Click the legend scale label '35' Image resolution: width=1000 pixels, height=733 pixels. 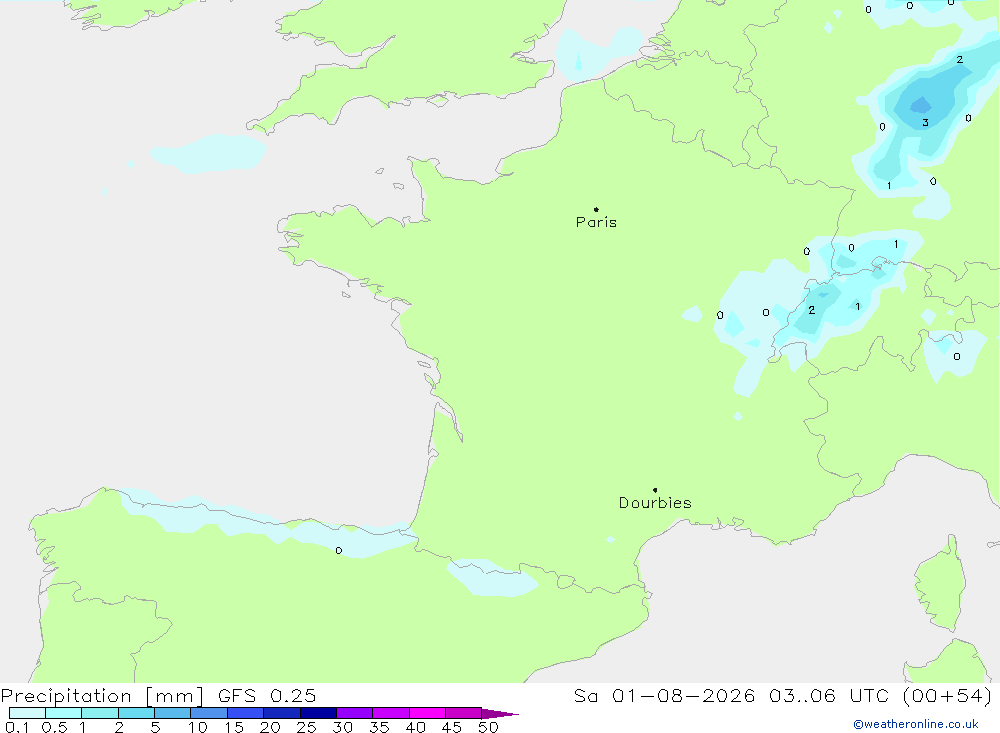point(379,727)
